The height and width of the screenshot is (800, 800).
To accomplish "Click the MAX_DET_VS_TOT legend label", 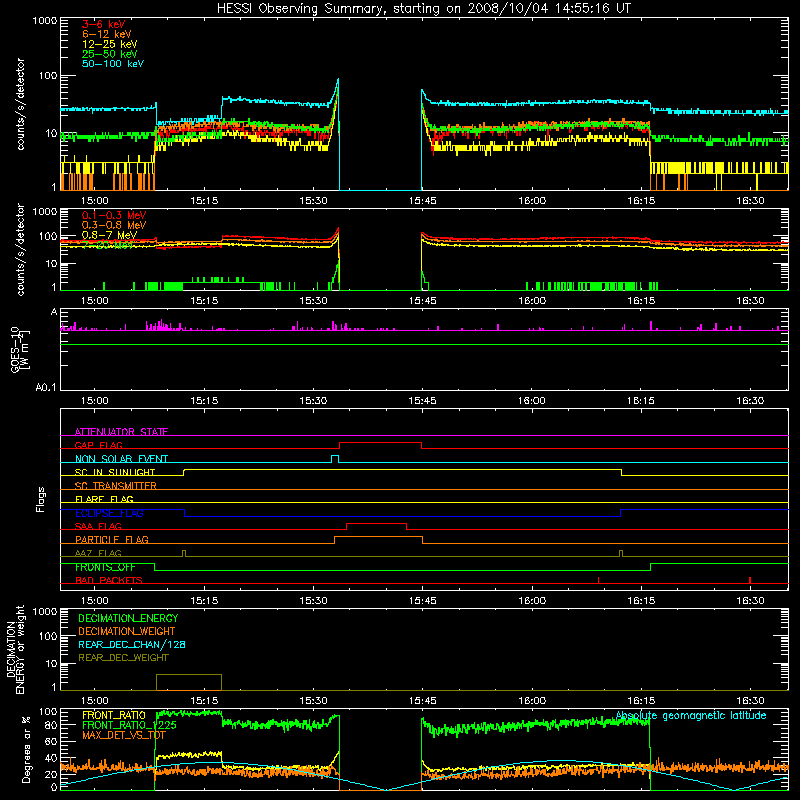I will click(x=124, y=735).
